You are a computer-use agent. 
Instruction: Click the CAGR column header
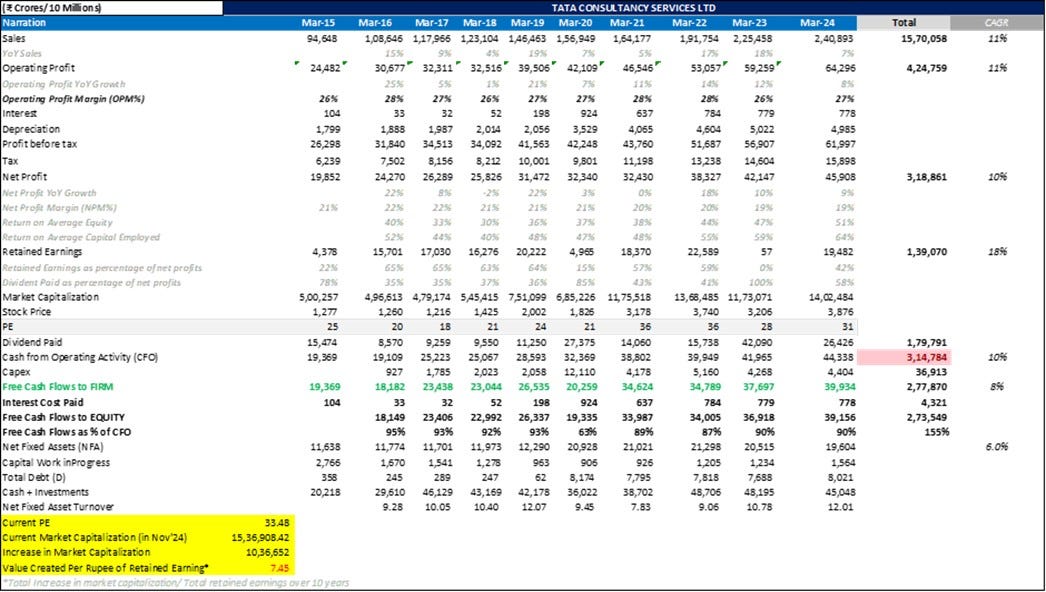[x=997, y=23]
